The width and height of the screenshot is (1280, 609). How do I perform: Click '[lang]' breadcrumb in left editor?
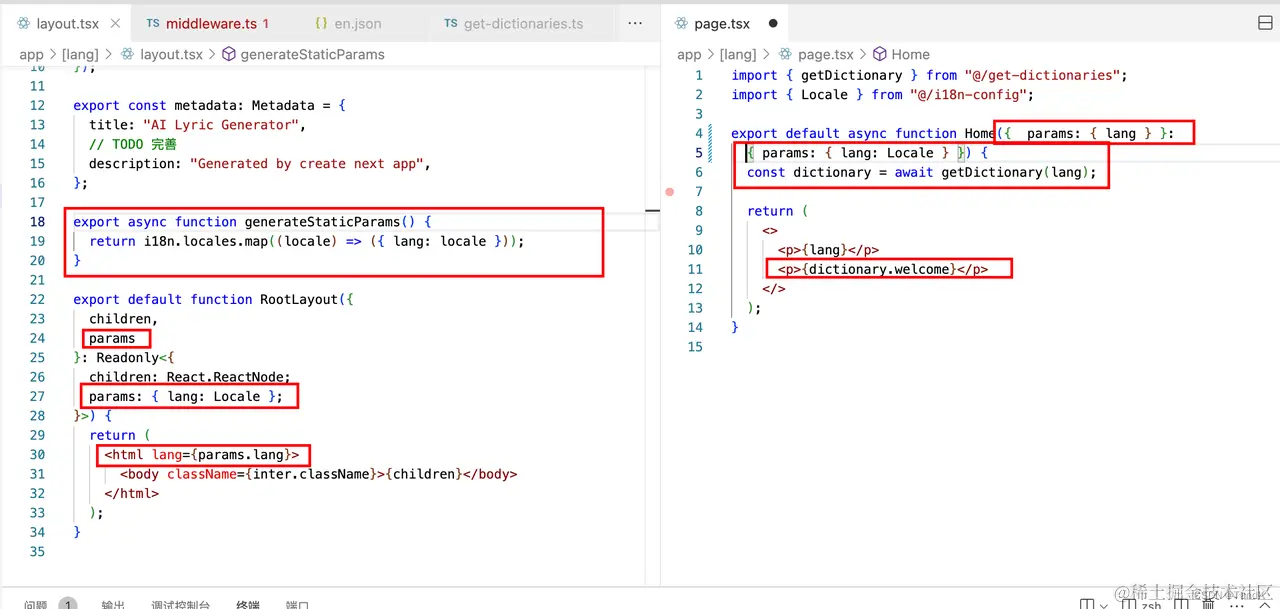(80, 55)
